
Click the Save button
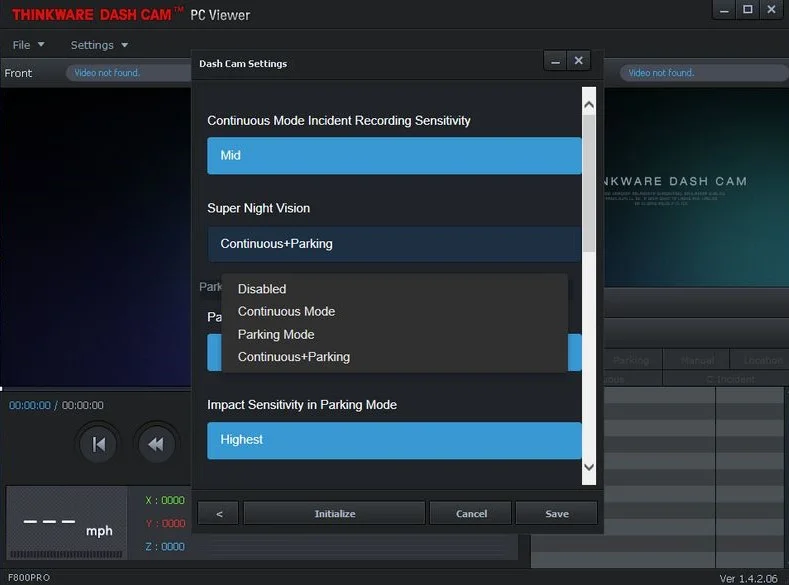[x=556, y=513]
